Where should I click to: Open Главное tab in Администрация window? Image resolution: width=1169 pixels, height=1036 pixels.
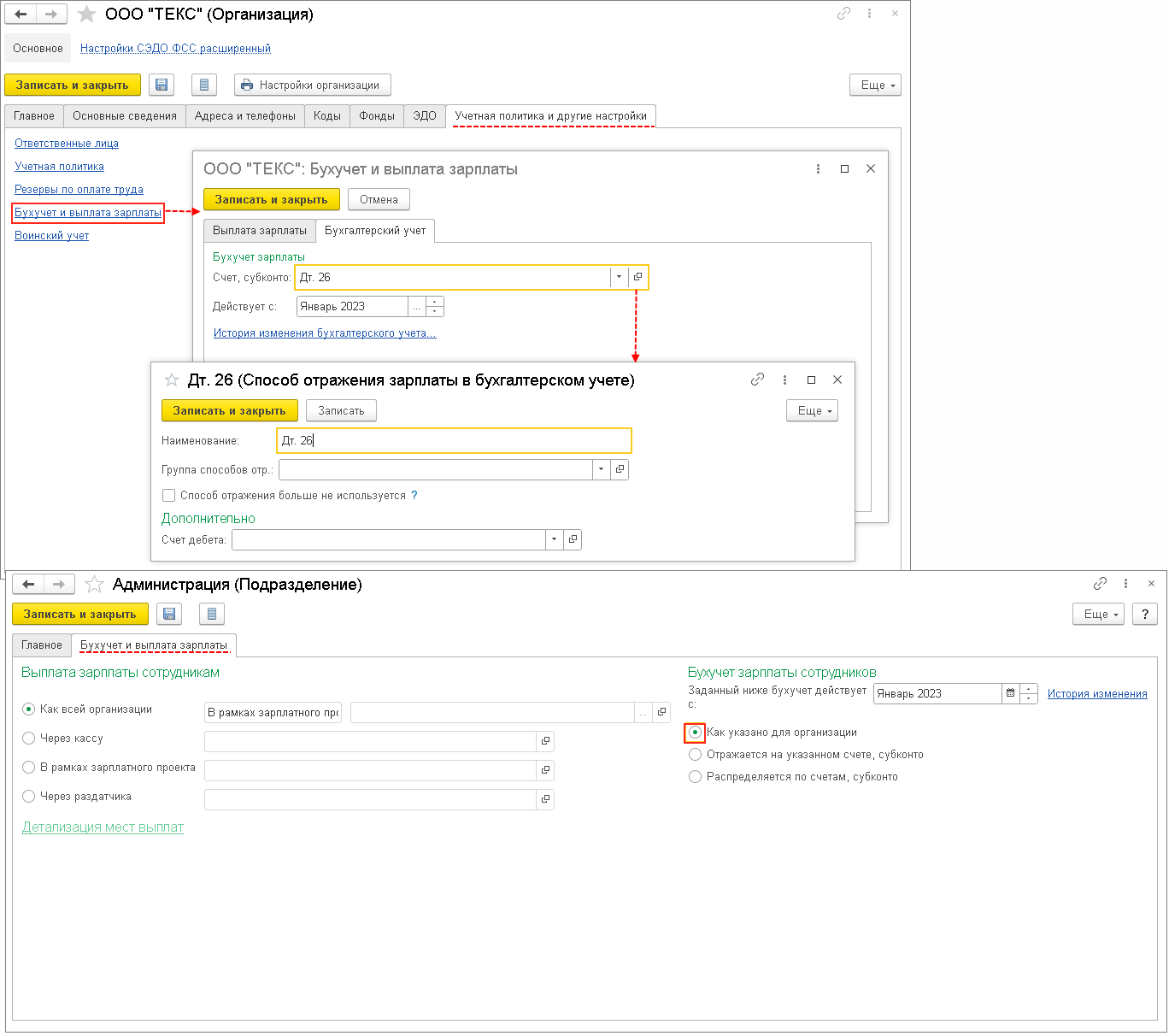click(x=42, y=645)
